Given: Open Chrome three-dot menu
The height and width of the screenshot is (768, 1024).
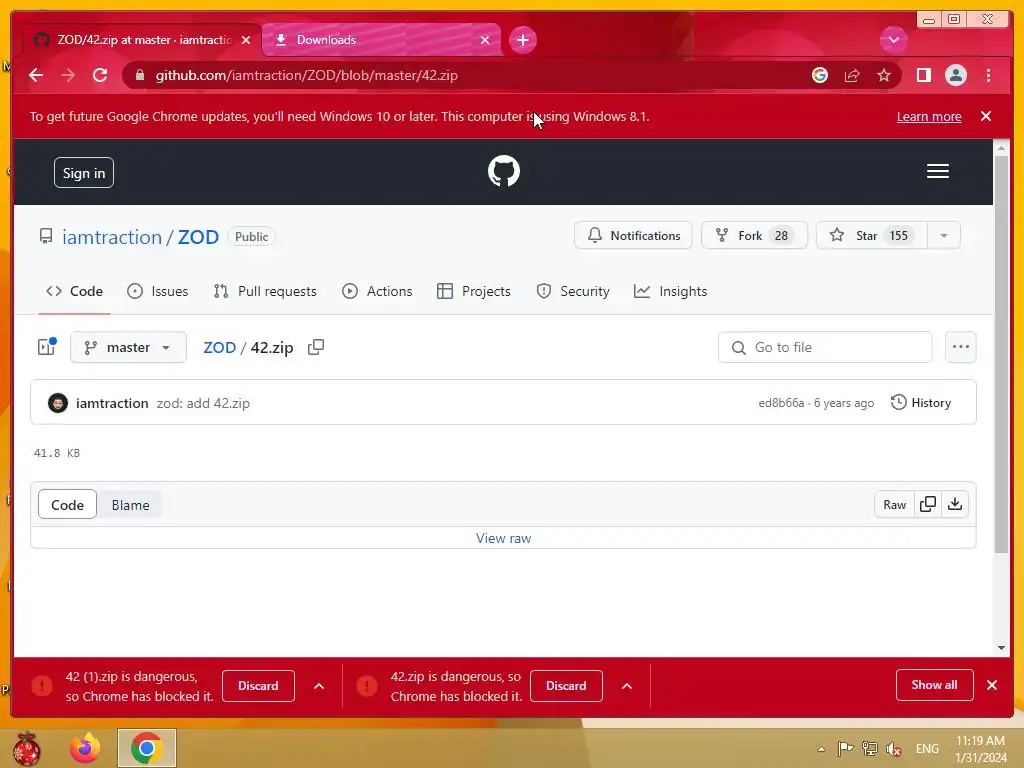Looking at the screenshot, I should (x=989, y=75).
